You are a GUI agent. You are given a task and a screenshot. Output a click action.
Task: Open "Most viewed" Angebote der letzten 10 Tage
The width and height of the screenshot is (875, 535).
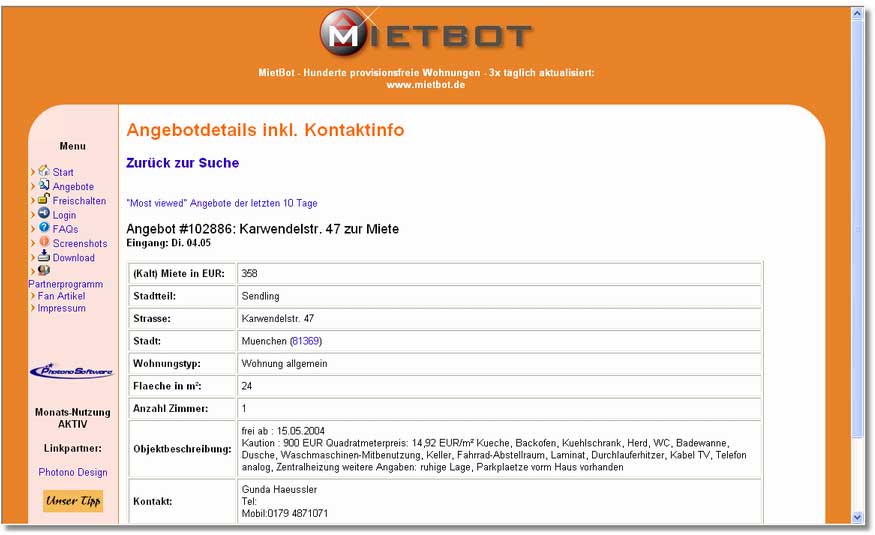click(222, 203)
